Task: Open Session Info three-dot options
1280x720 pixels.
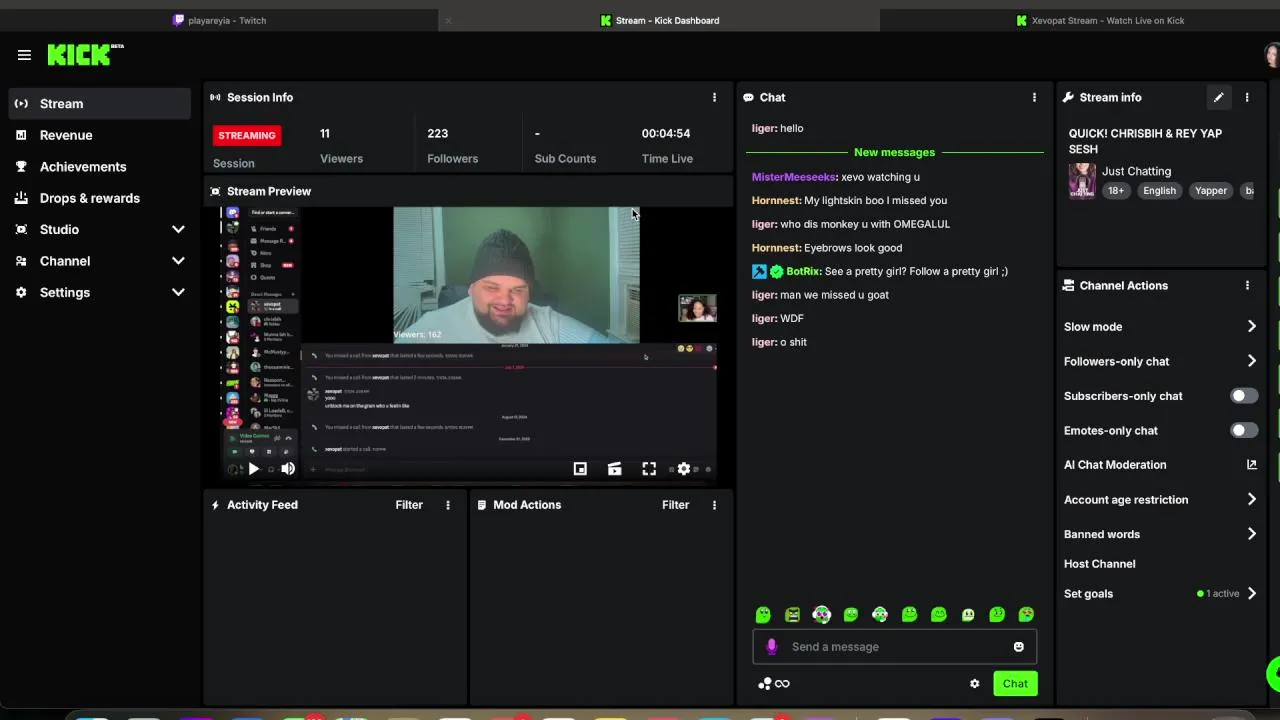Action: (x=714, y=97)
